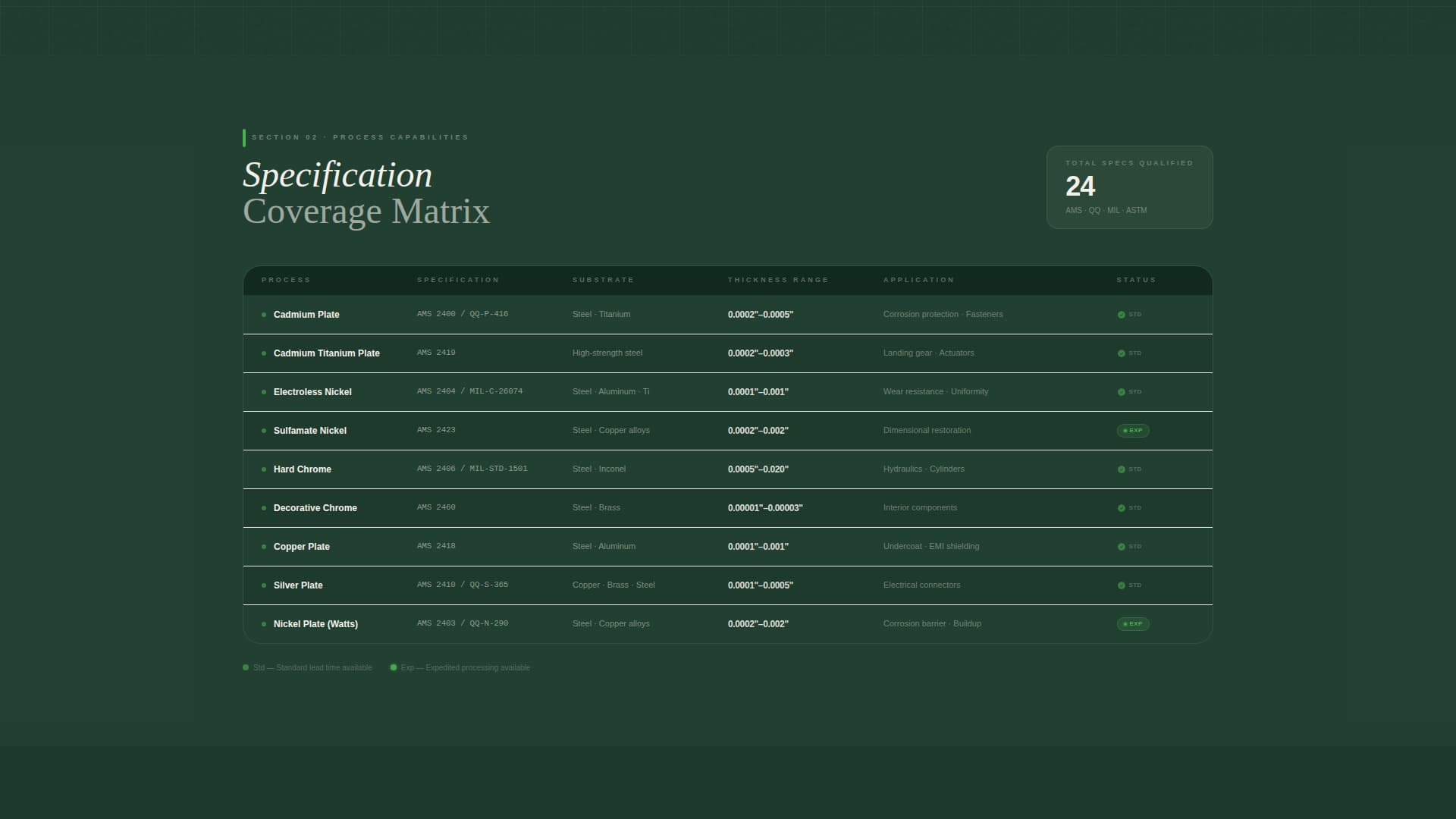Click the AMS 2404 / MIL-C-26074 specification

pyautogui.click(x=469, y=391)
